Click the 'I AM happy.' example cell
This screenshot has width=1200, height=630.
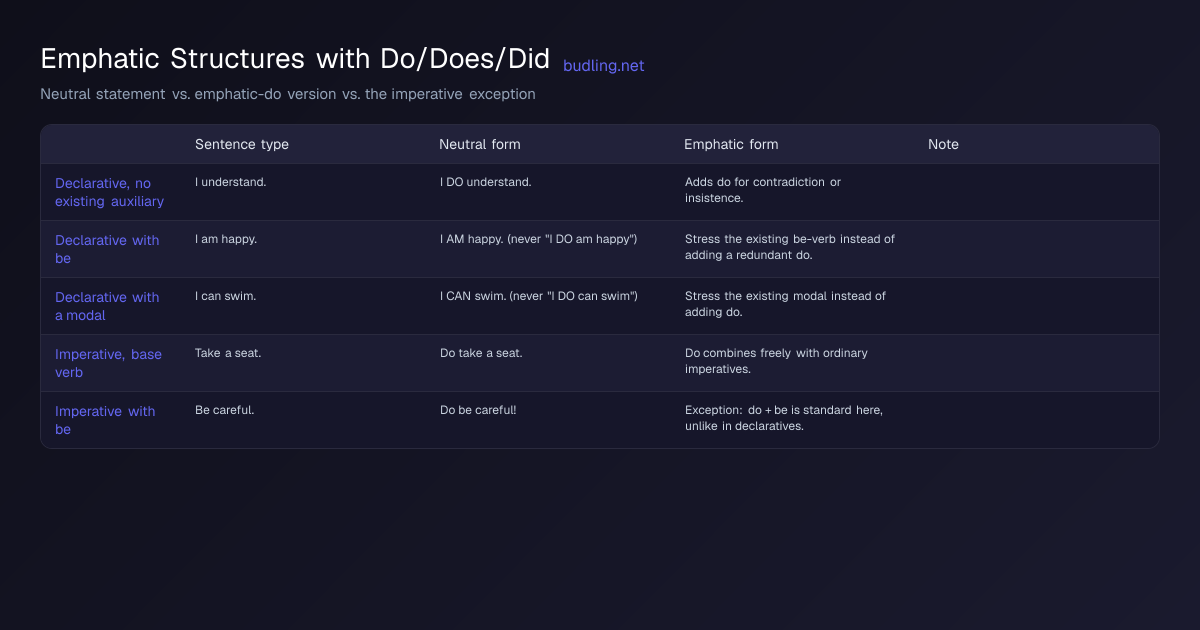539,239
